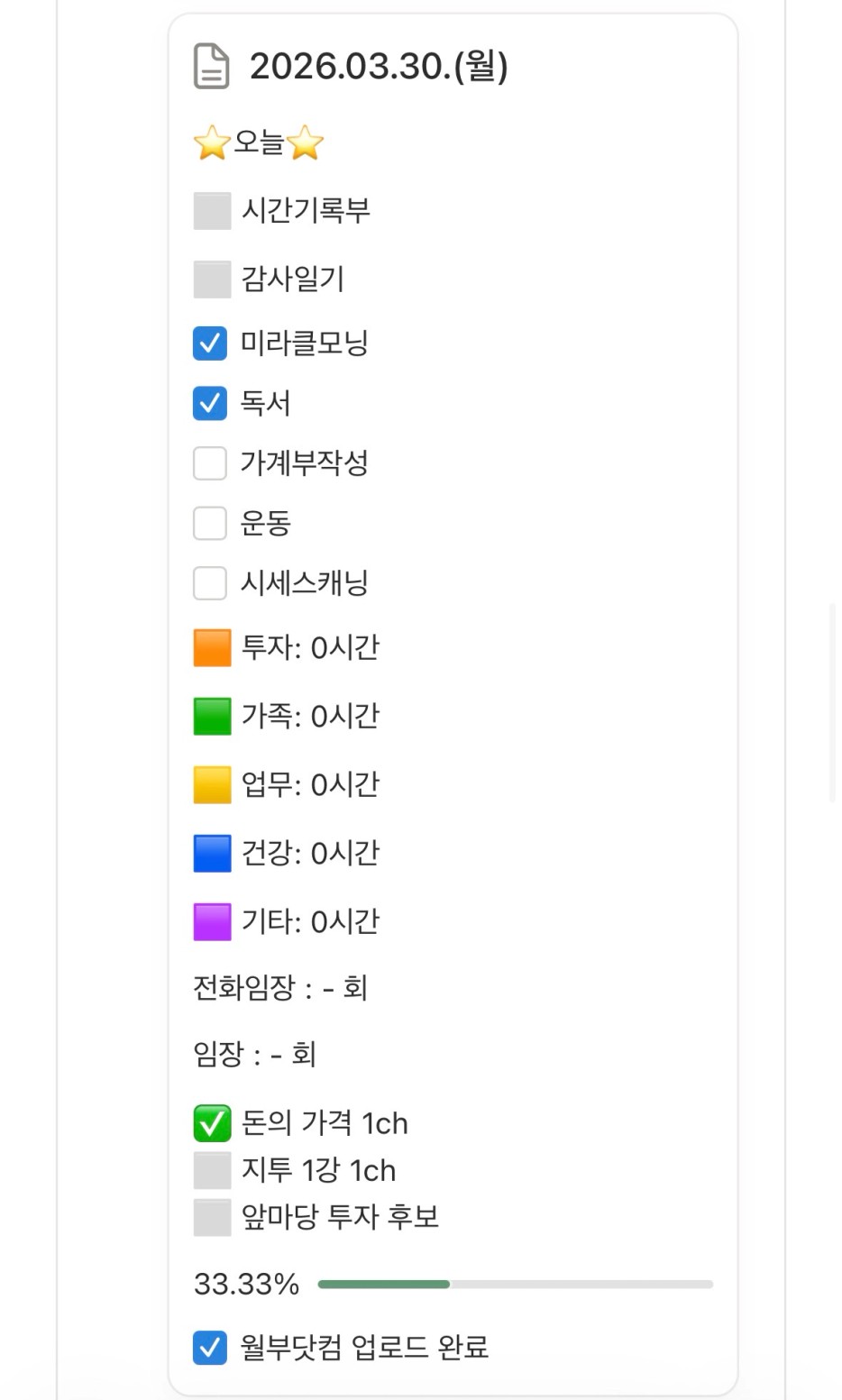The width and height of the screenshot is (842, 1400).
Task: Click the green square beside 가족
Action: click(x=212, y=717)
